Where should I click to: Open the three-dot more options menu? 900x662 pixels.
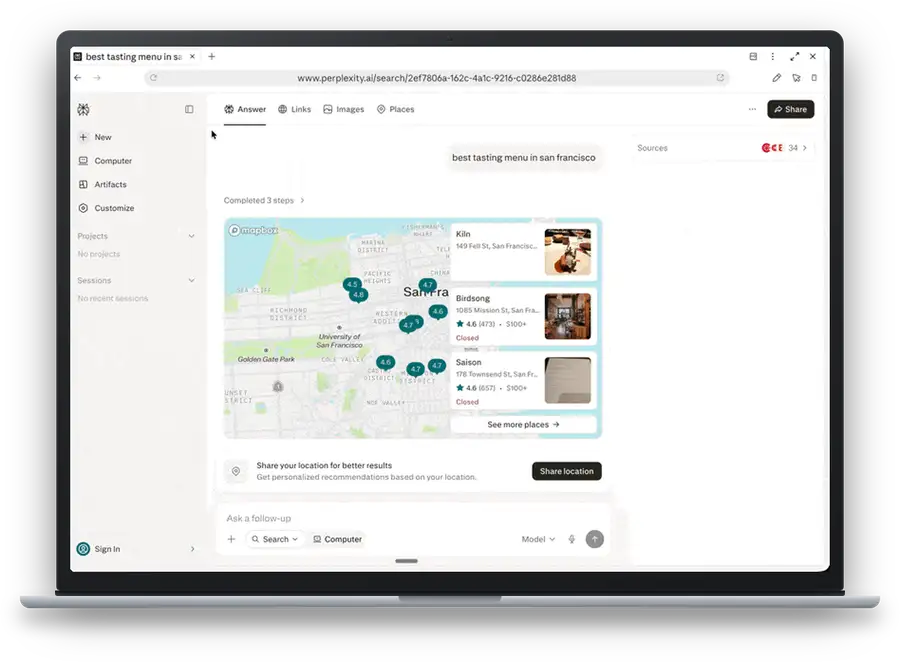(x=752, y=109)
